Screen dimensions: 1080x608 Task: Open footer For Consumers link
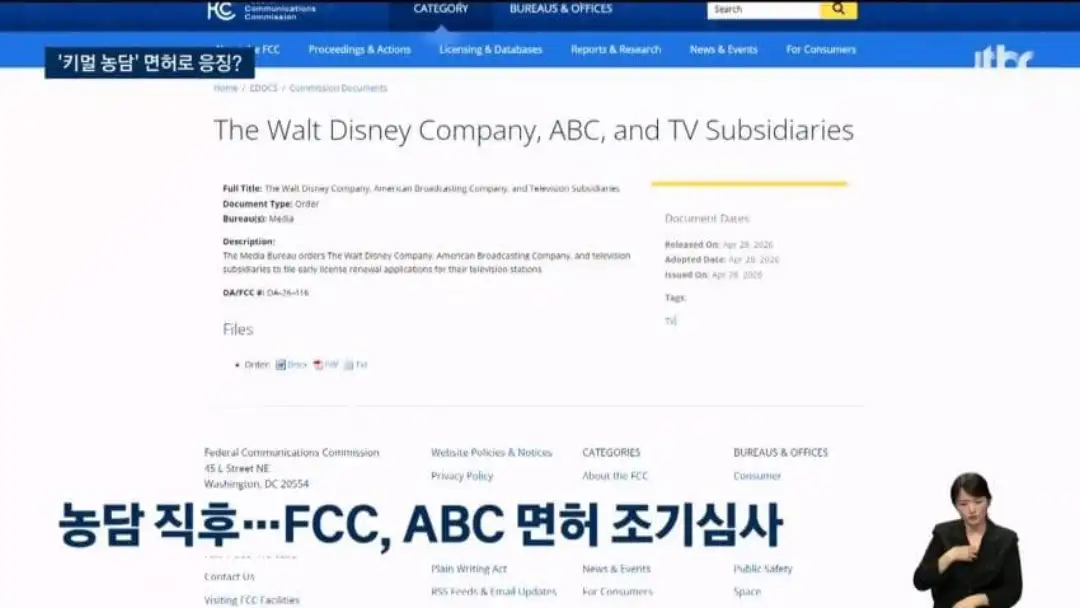tap(617, 591)
